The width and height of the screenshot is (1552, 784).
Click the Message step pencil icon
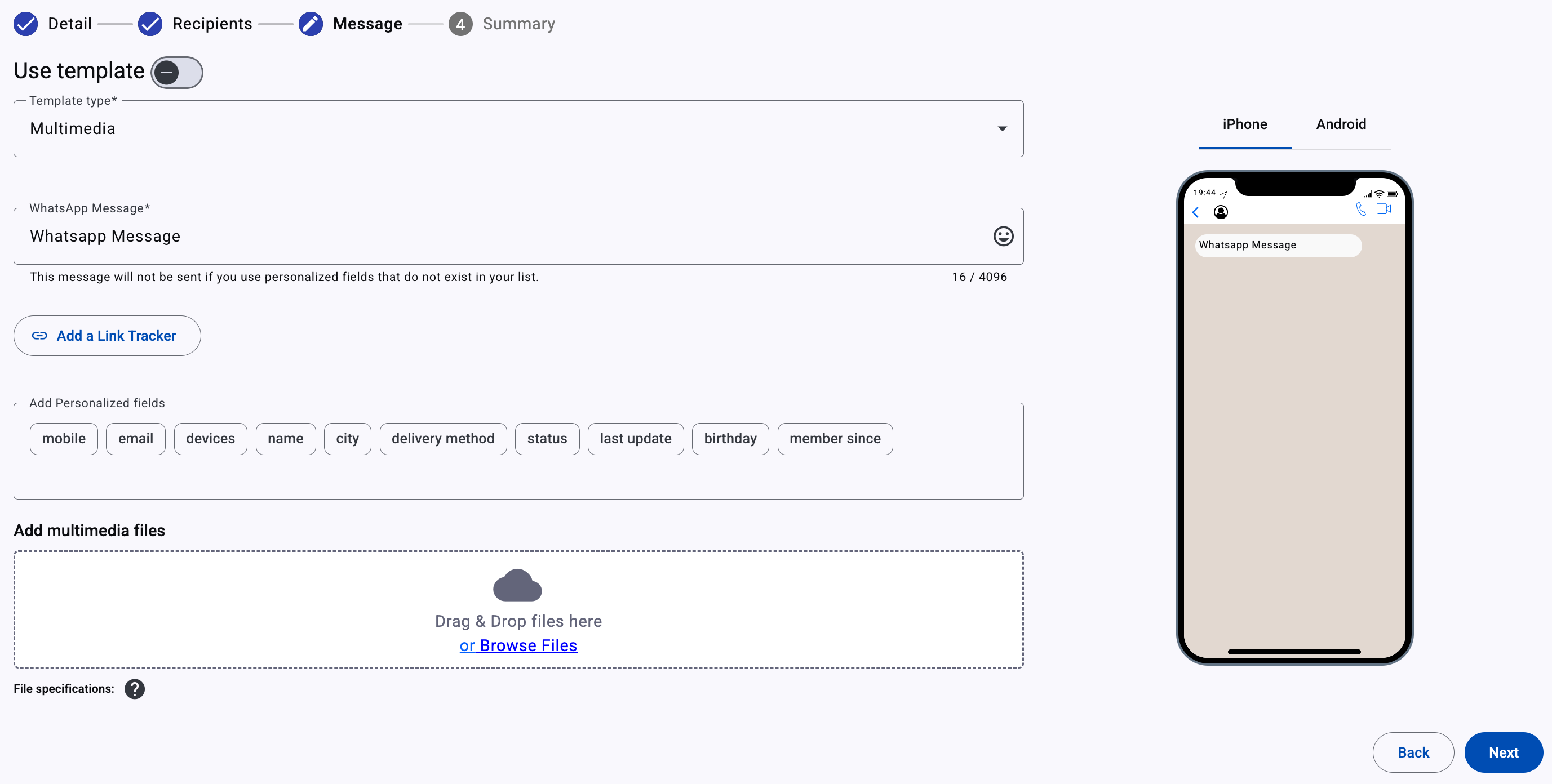pyautogui.click(x=311, y=24)
